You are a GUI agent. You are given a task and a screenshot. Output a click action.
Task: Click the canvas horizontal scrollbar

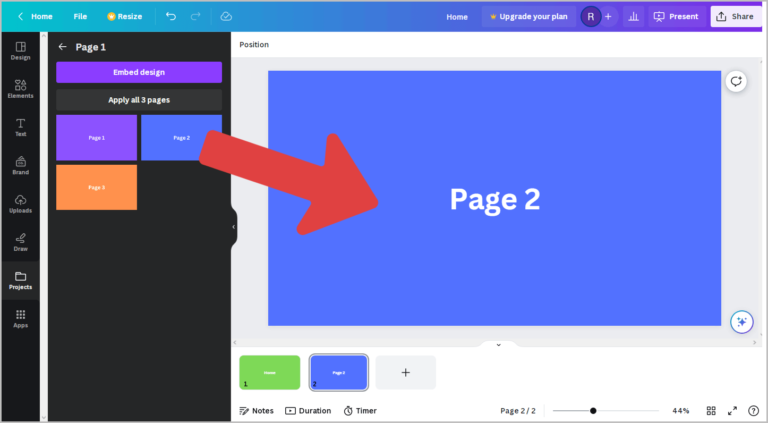click(495, 342)
